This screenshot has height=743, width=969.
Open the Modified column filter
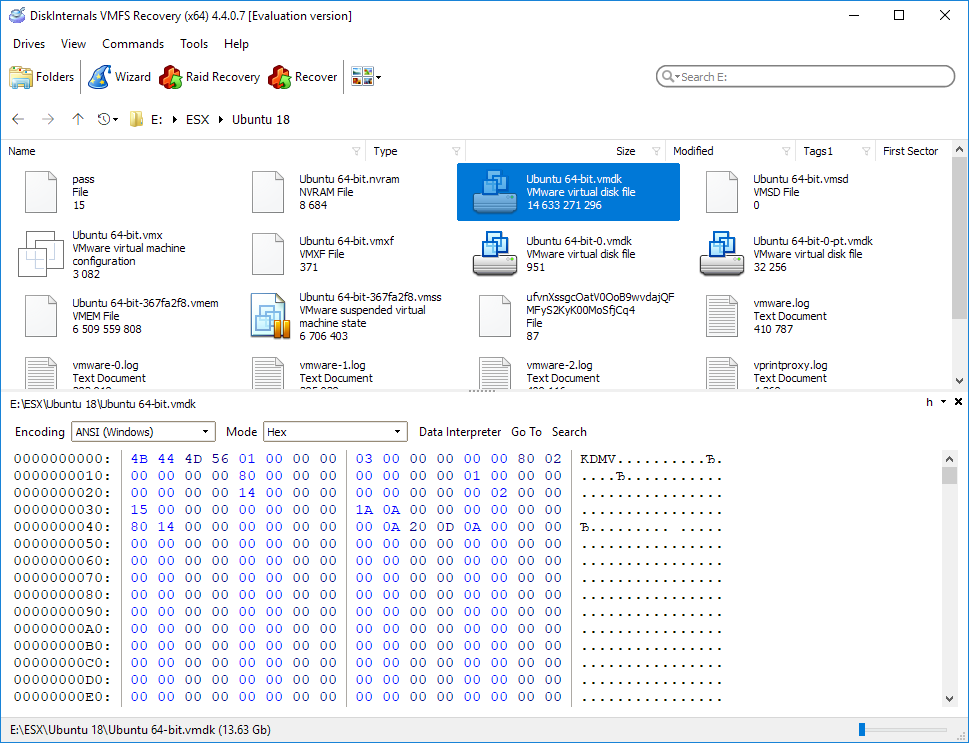coord(786,151)
